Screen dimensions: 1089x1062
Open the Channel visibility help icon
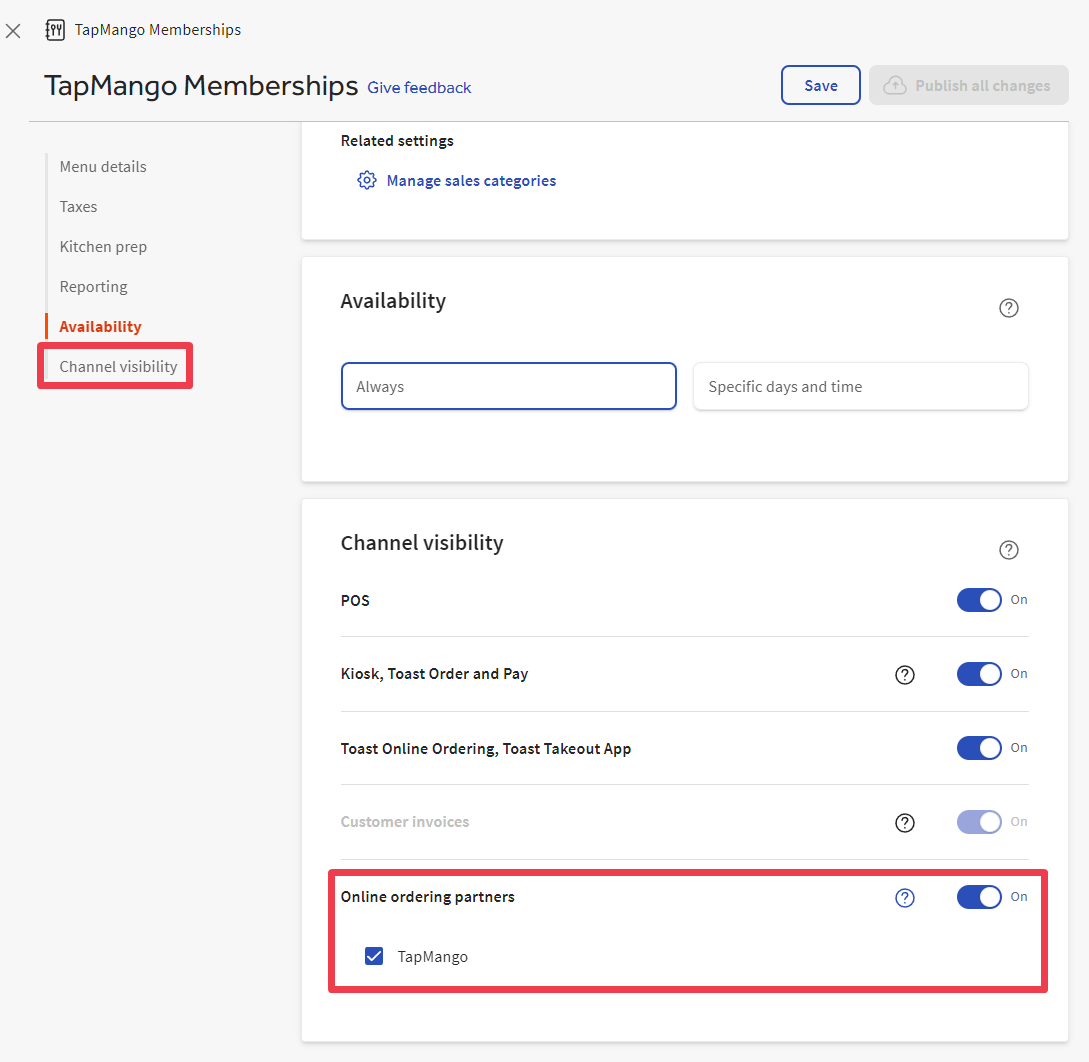[x=1008, y=549]
